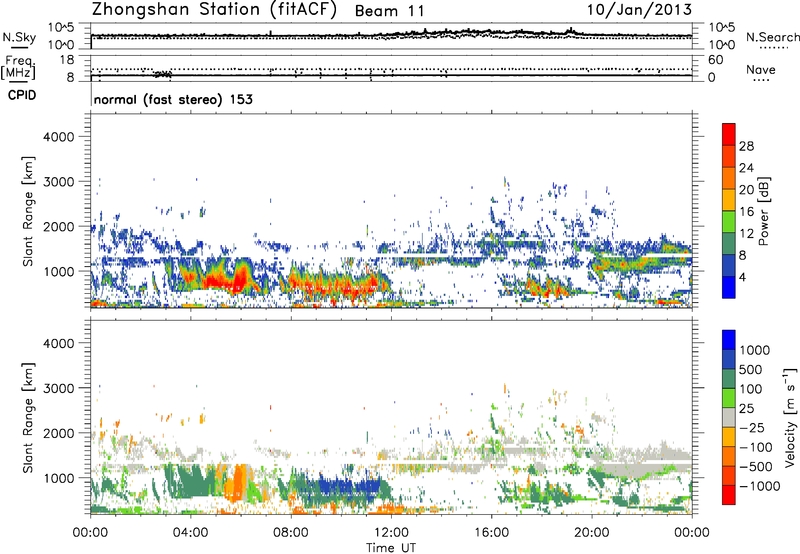Click the 'N.Search' legend label
800x554 pixels.
[x=772, y=37]
